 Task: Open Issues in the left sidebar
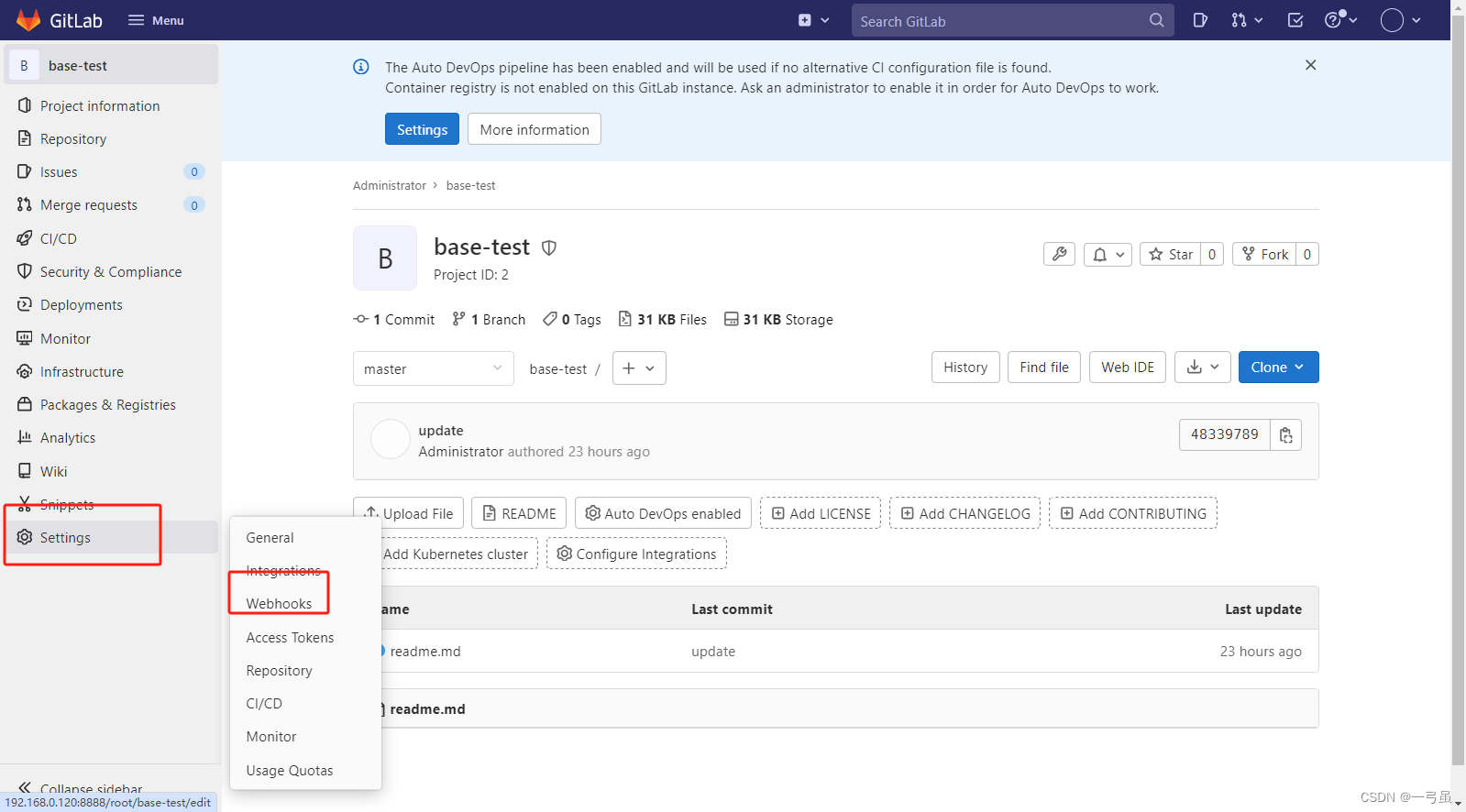tap(111, 171)
